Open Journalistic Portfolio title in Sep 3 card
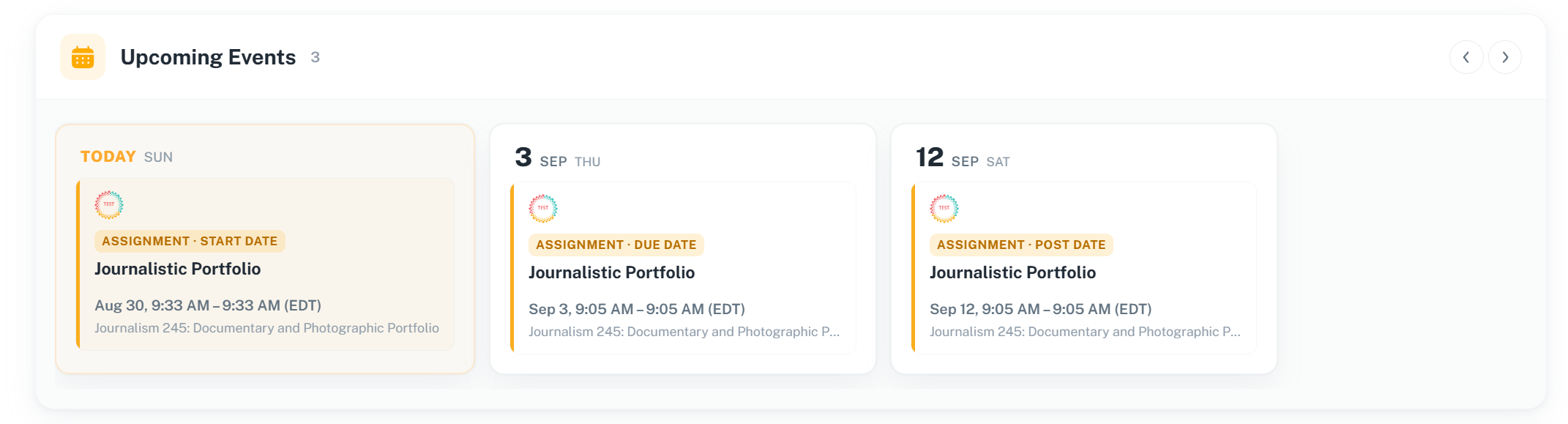This screenshot has height=424, width=1568. click(x=612, y=272)
